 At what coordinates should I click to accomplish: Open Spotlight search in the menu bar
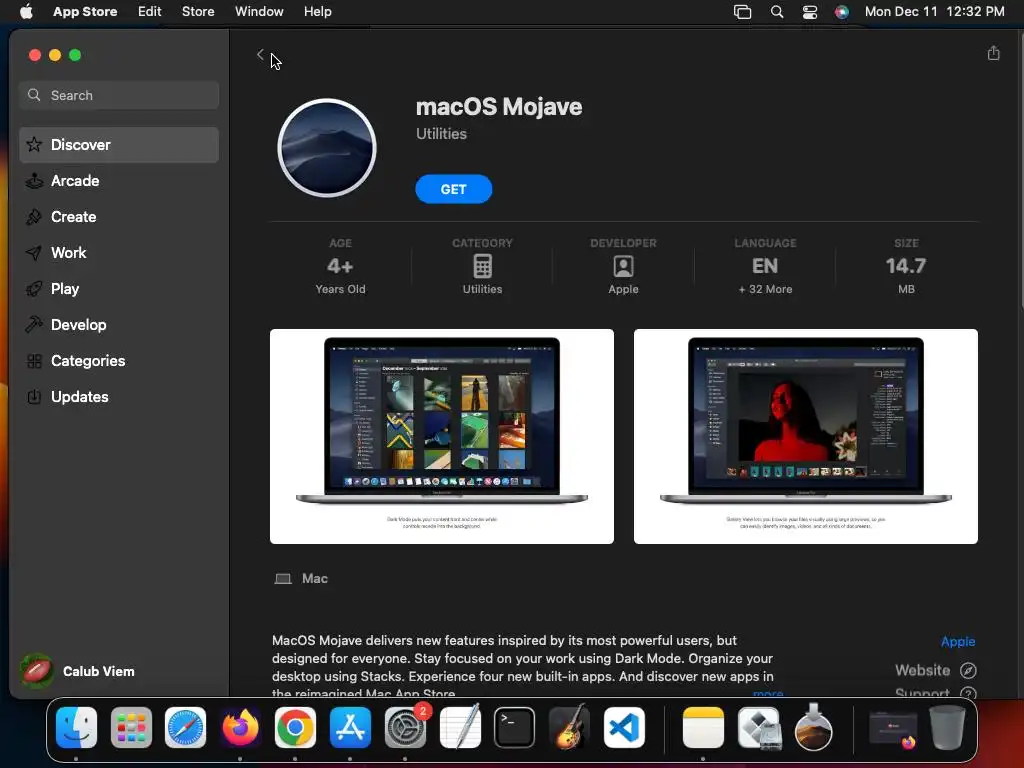tap(776, 12)
